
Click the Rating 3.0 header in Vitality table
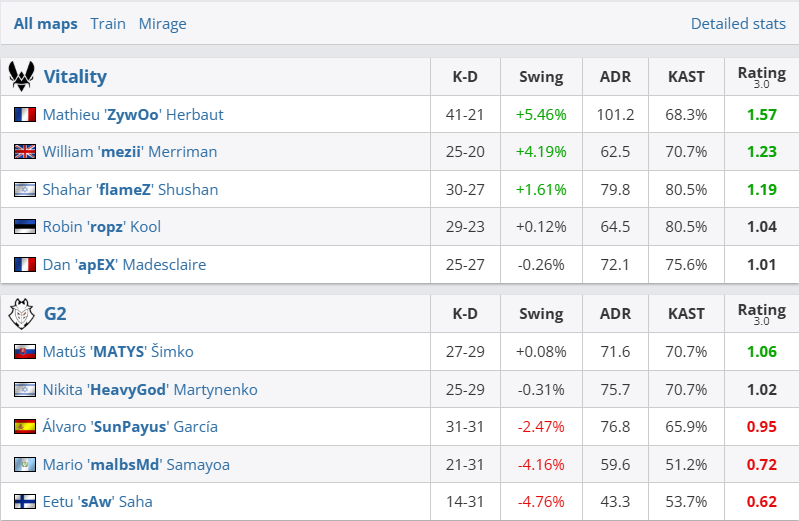tap(761, 76)
